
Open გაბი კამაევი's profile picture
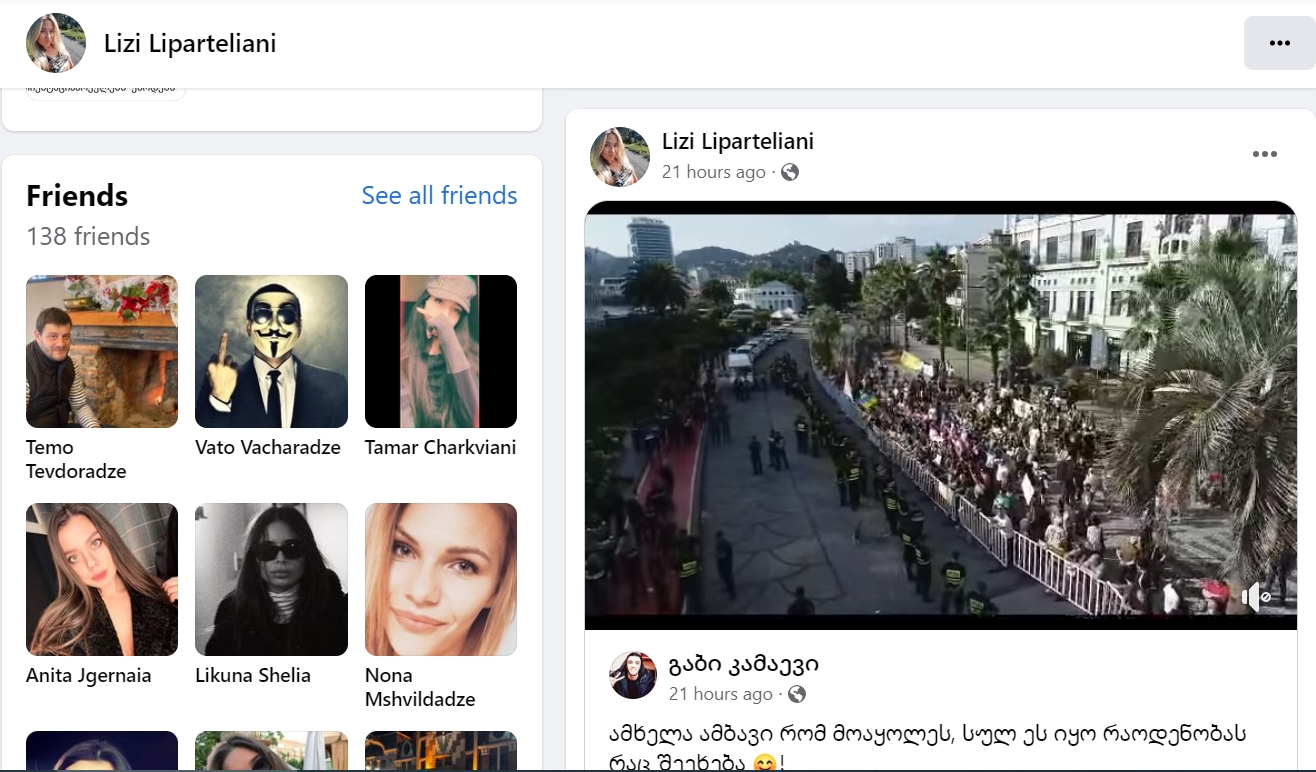coord(633,675)
